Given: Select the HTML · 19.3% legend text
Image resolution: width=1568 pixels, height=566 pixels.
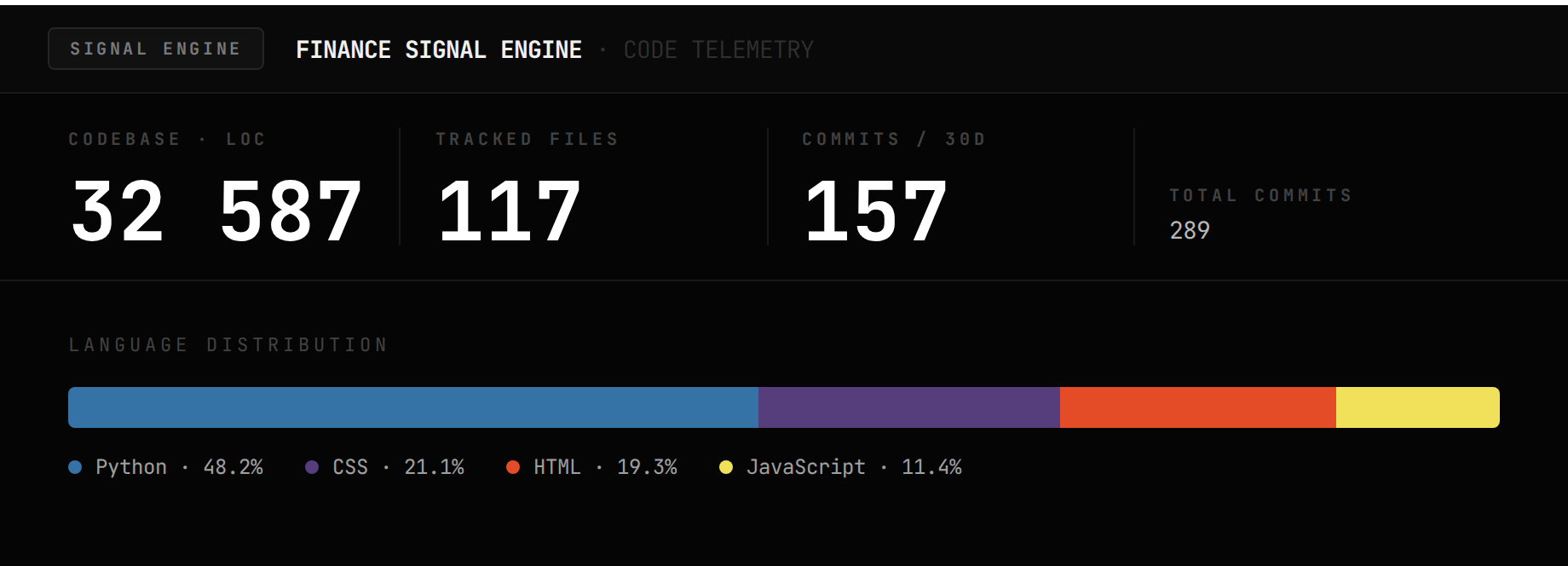Looking at the screenshot, I should [605, 467].
